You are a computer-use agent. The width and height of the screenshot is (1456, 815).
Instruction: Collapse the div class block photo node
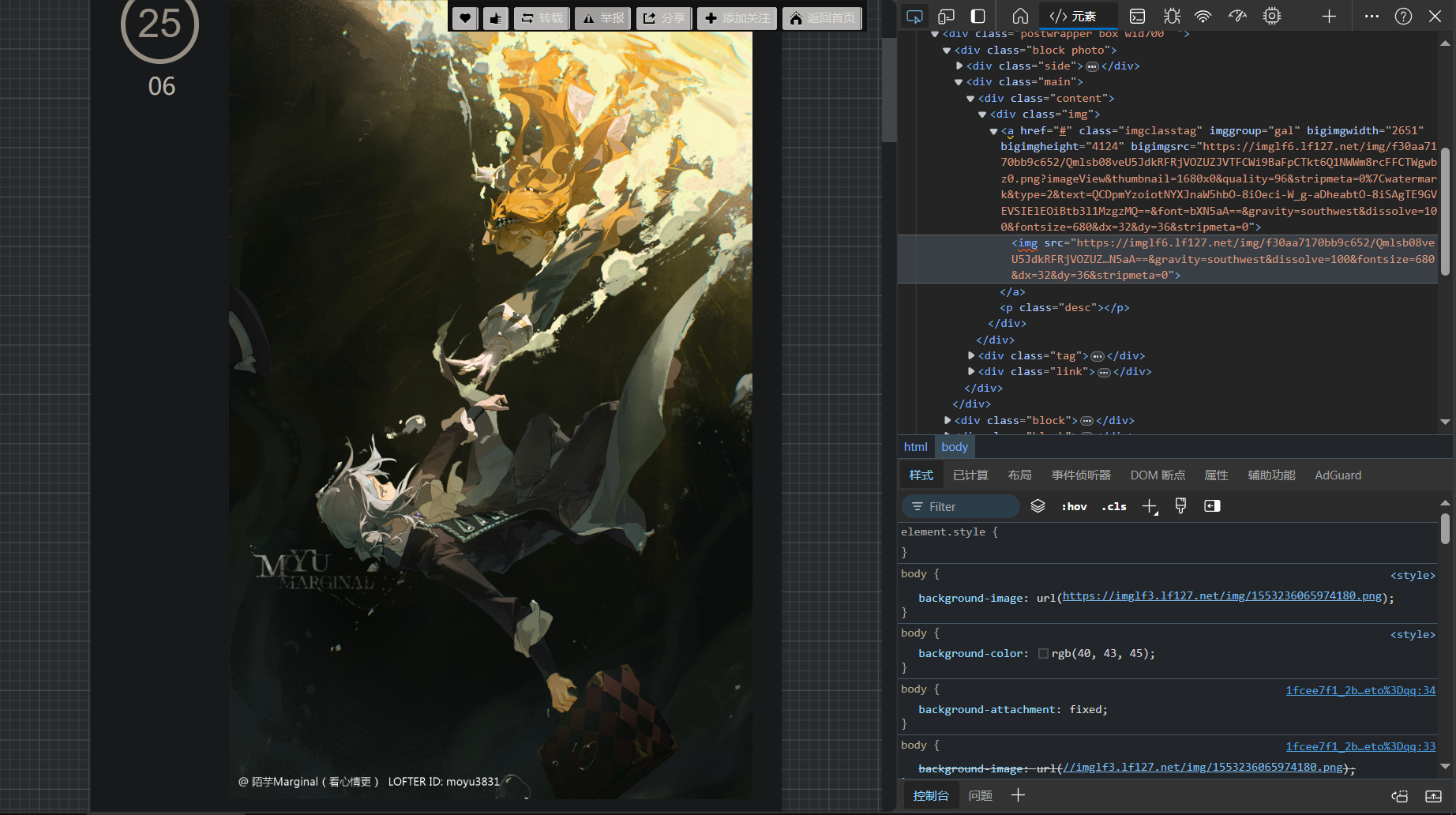click(947, 51)
